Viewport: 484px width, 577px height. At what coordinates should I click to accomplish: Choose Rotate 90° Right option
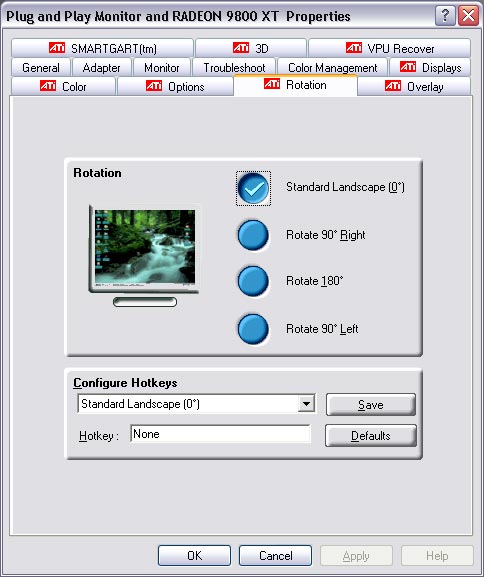[x=253, y=235]
